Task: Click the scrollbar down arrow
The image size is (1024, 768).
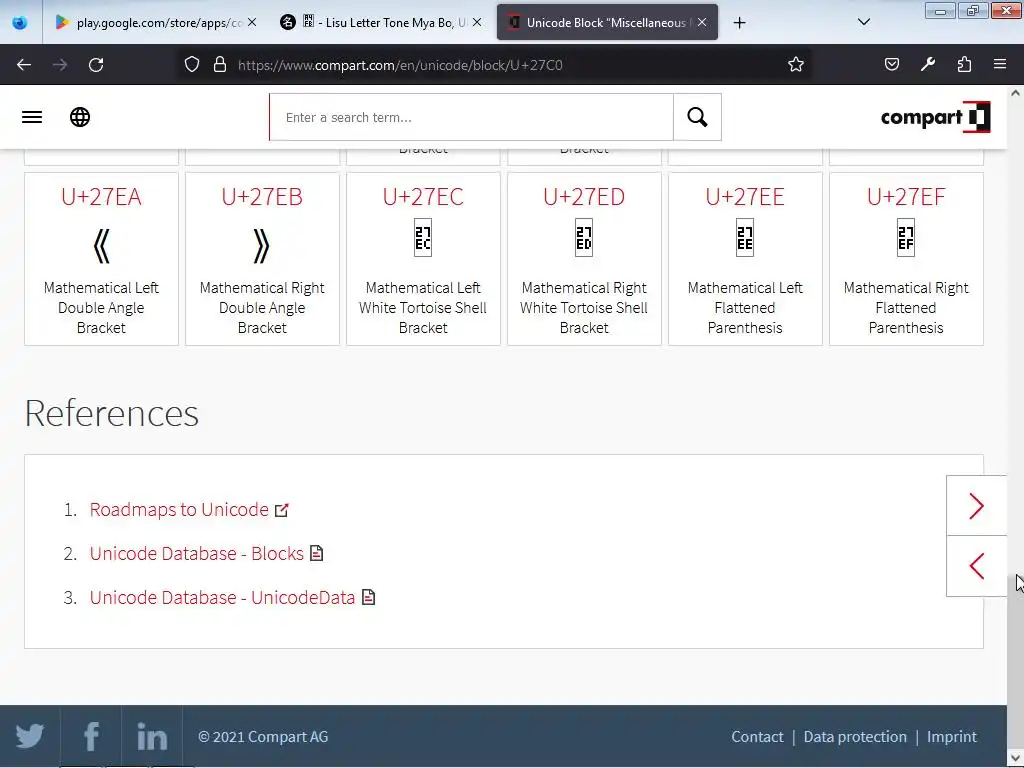Action: pos(1015,759)
